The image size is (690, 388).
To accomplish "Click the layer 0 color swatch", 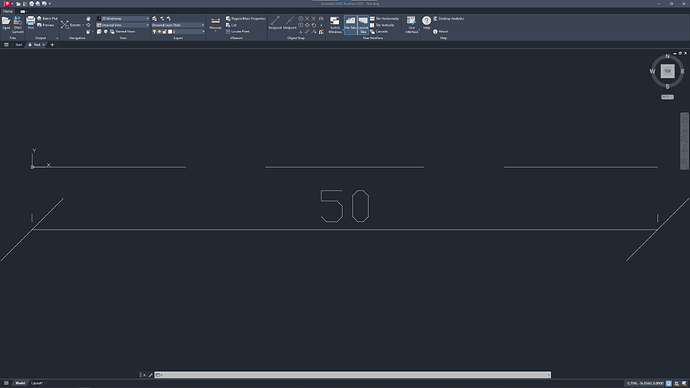I will pos(170,32).
